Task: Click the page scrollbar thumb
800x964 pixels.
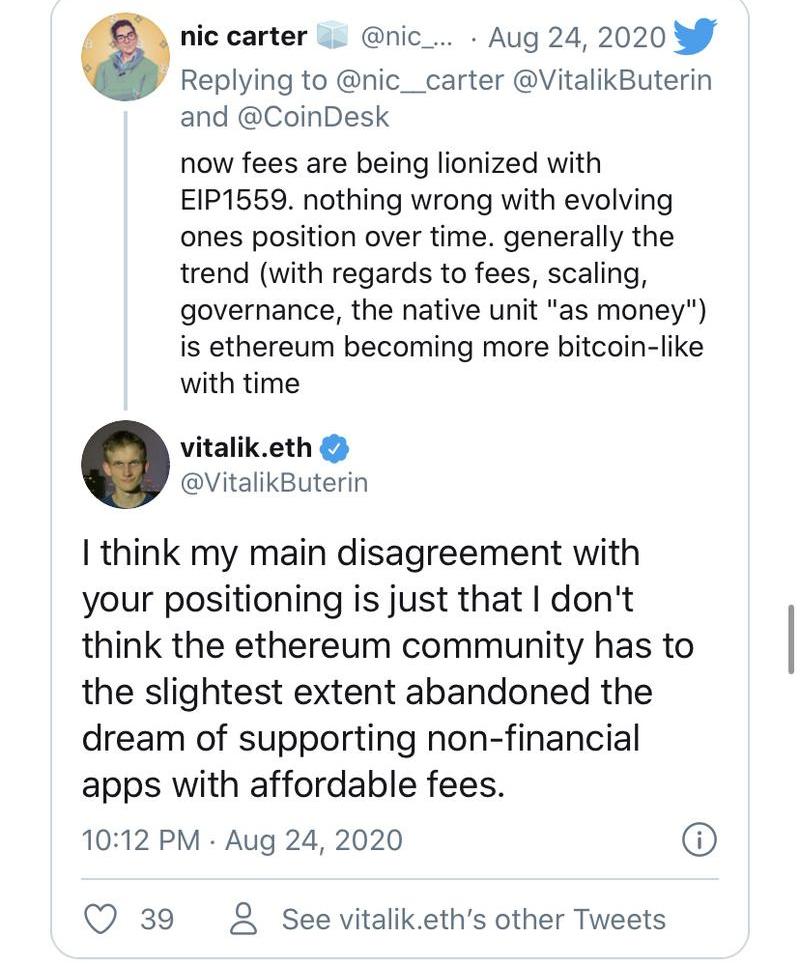Action: [791, 639]
